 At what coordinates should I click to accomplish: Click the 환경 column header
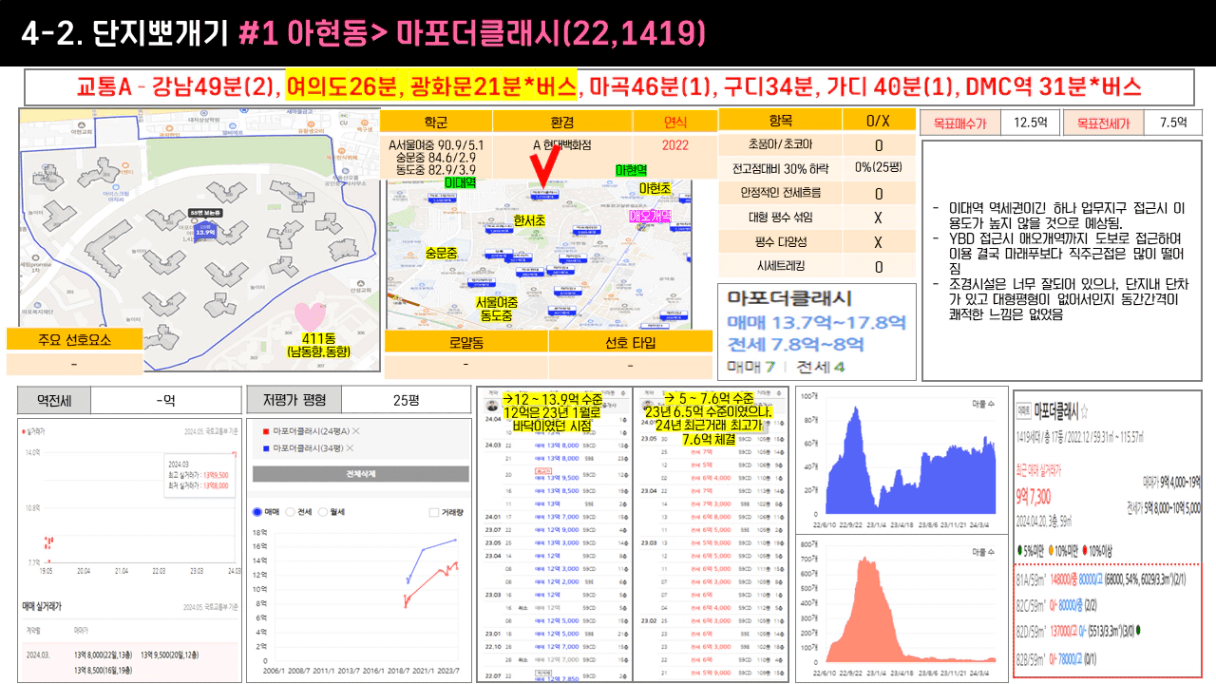tap(563, 121)
